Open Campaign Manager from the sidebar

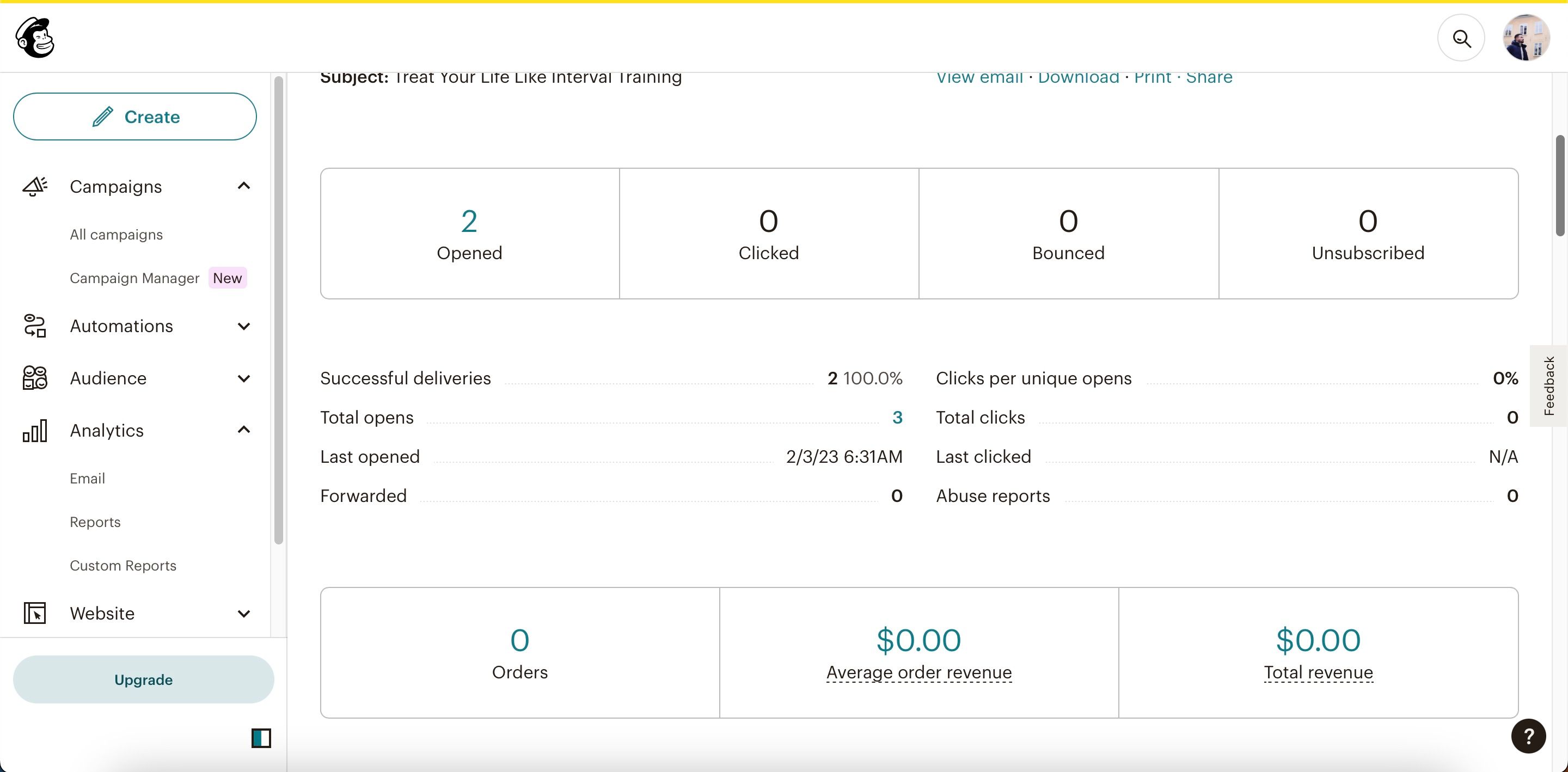click(x=134, y=278)
